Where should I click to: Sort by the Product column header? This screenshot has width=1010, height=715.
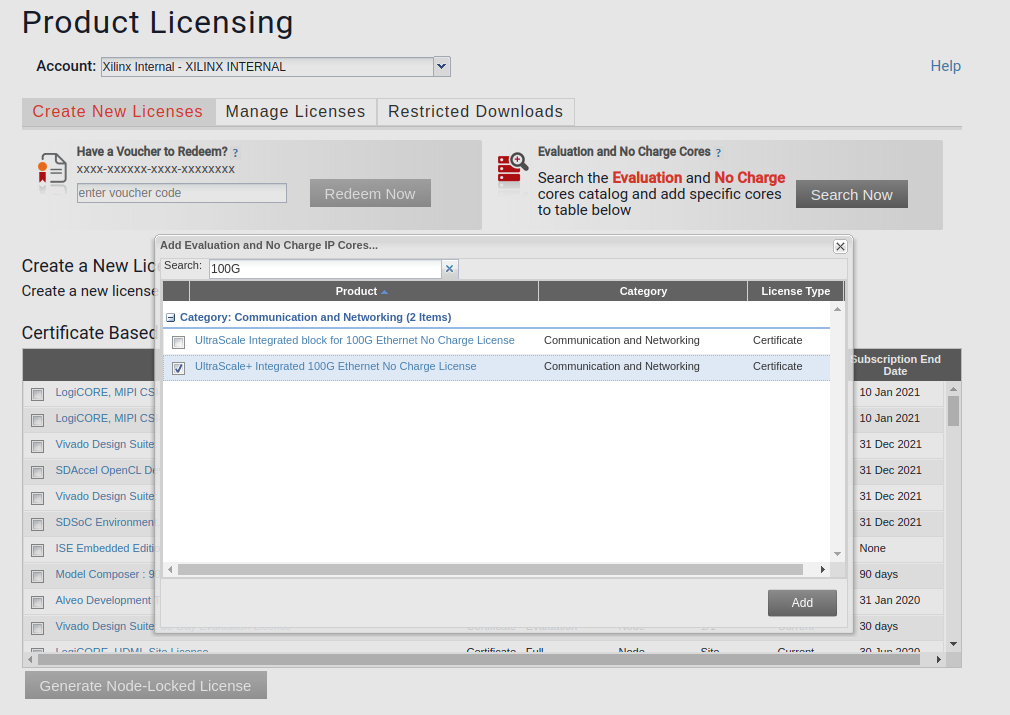(363, 291)
